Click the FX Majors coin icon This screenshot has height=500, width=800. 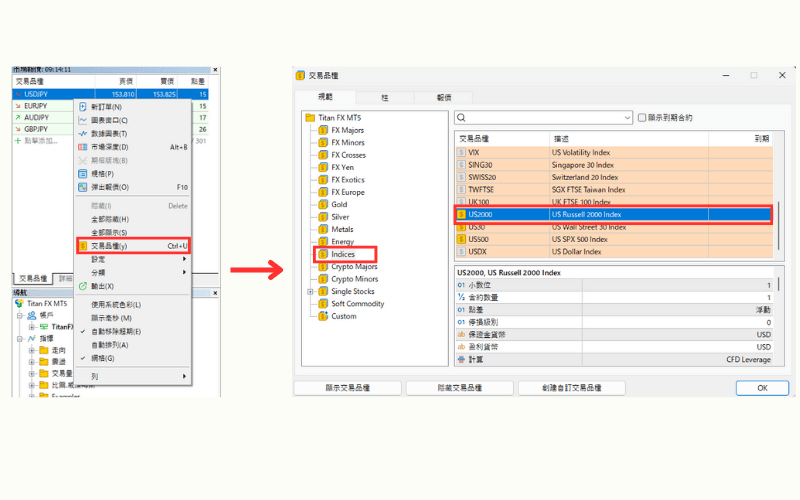coord(323,130)
